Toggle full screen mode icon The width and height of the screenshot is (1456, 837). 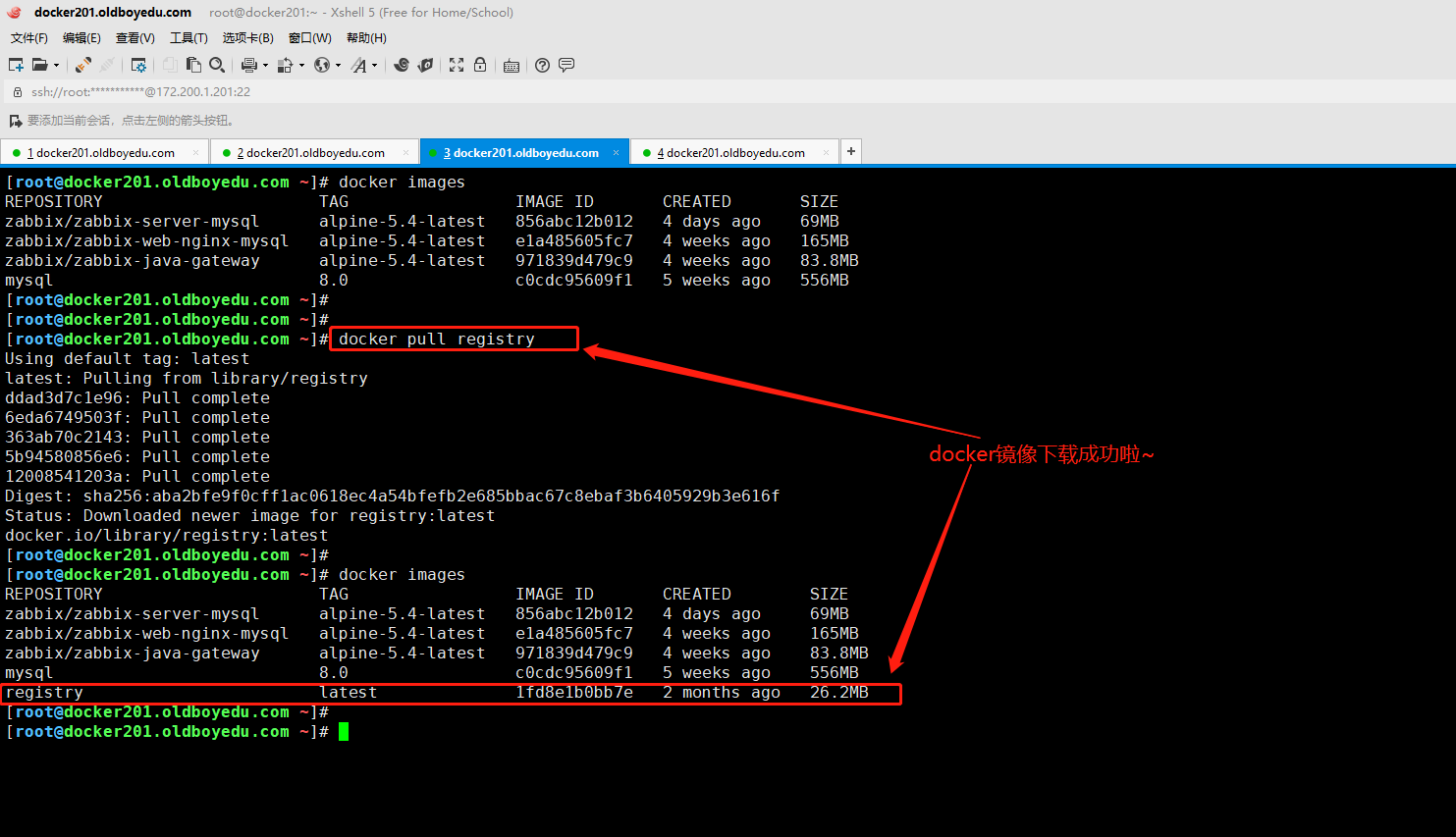[457, 65]
